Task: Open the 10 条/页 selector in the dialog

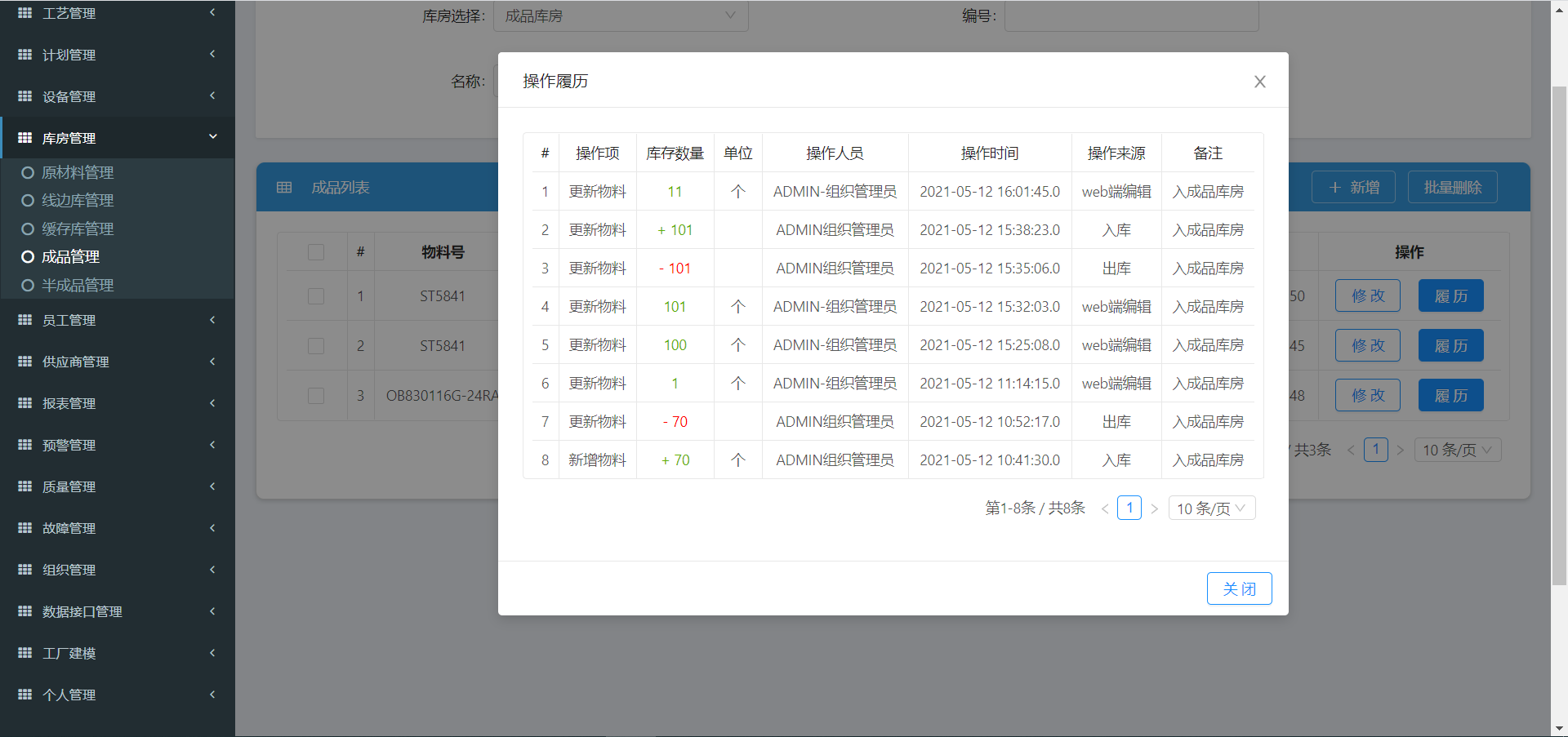Action: click(x=1212, y=508)
